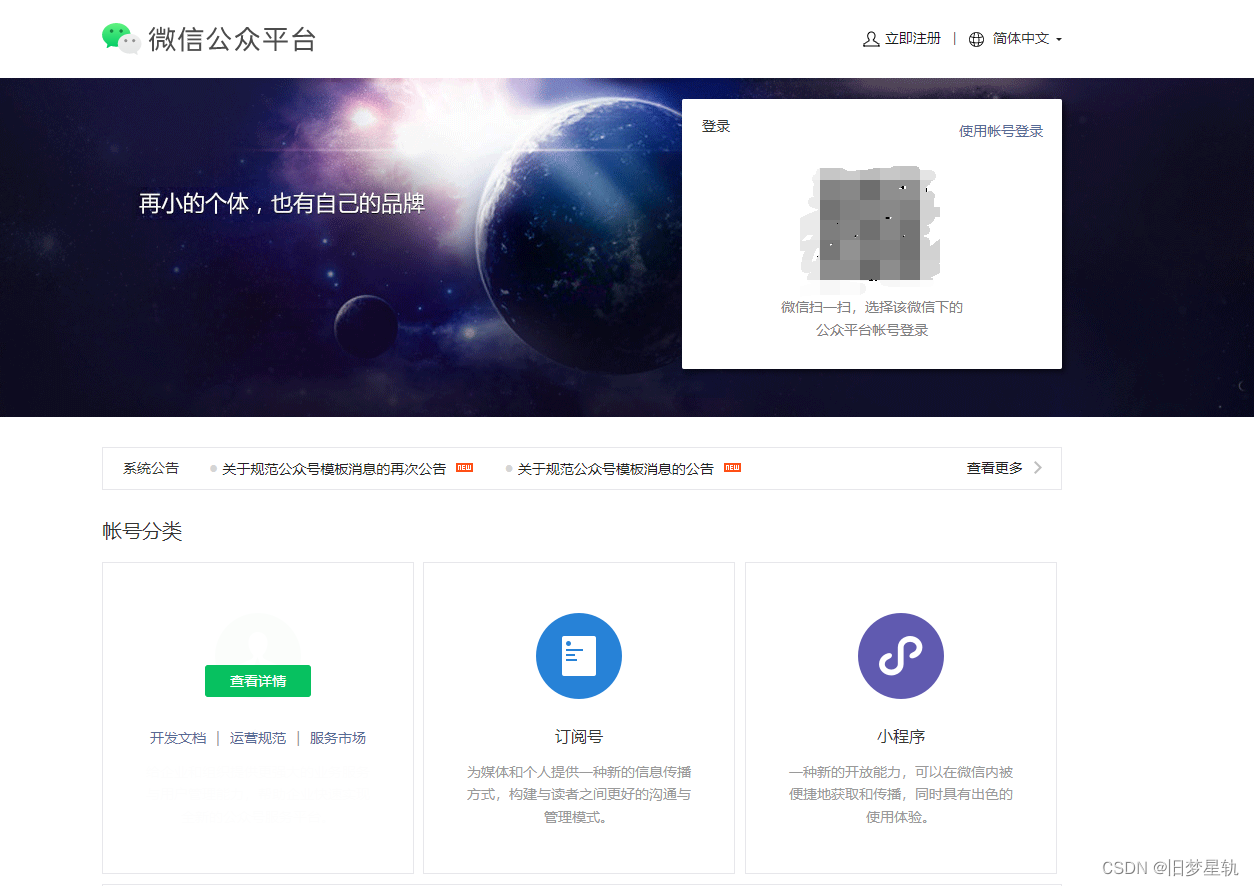Open announcement 关于规范公众号模板消息的再次公告
The width and height of the screenshot is (1254, 886).
334,469
